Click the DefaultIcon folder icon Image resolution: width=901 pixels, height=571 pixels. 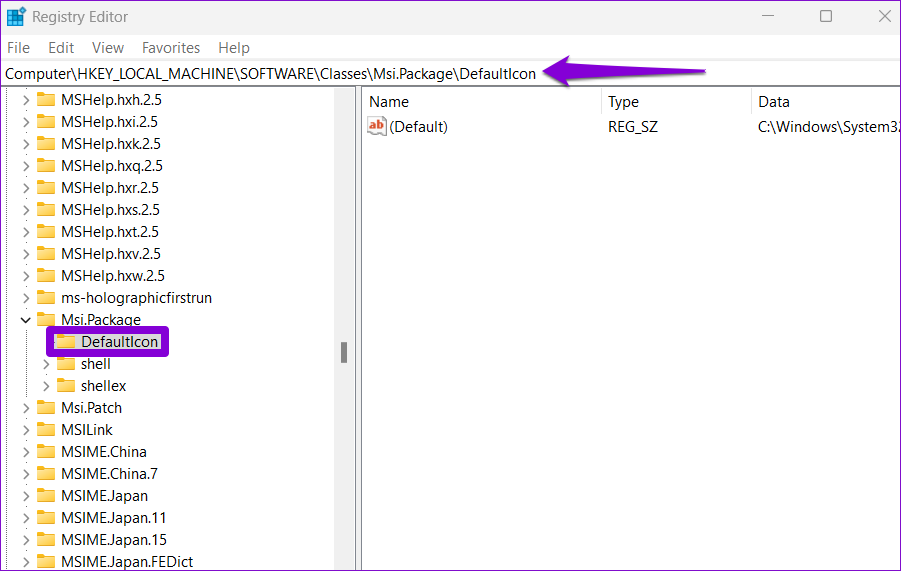pos(66,342)
